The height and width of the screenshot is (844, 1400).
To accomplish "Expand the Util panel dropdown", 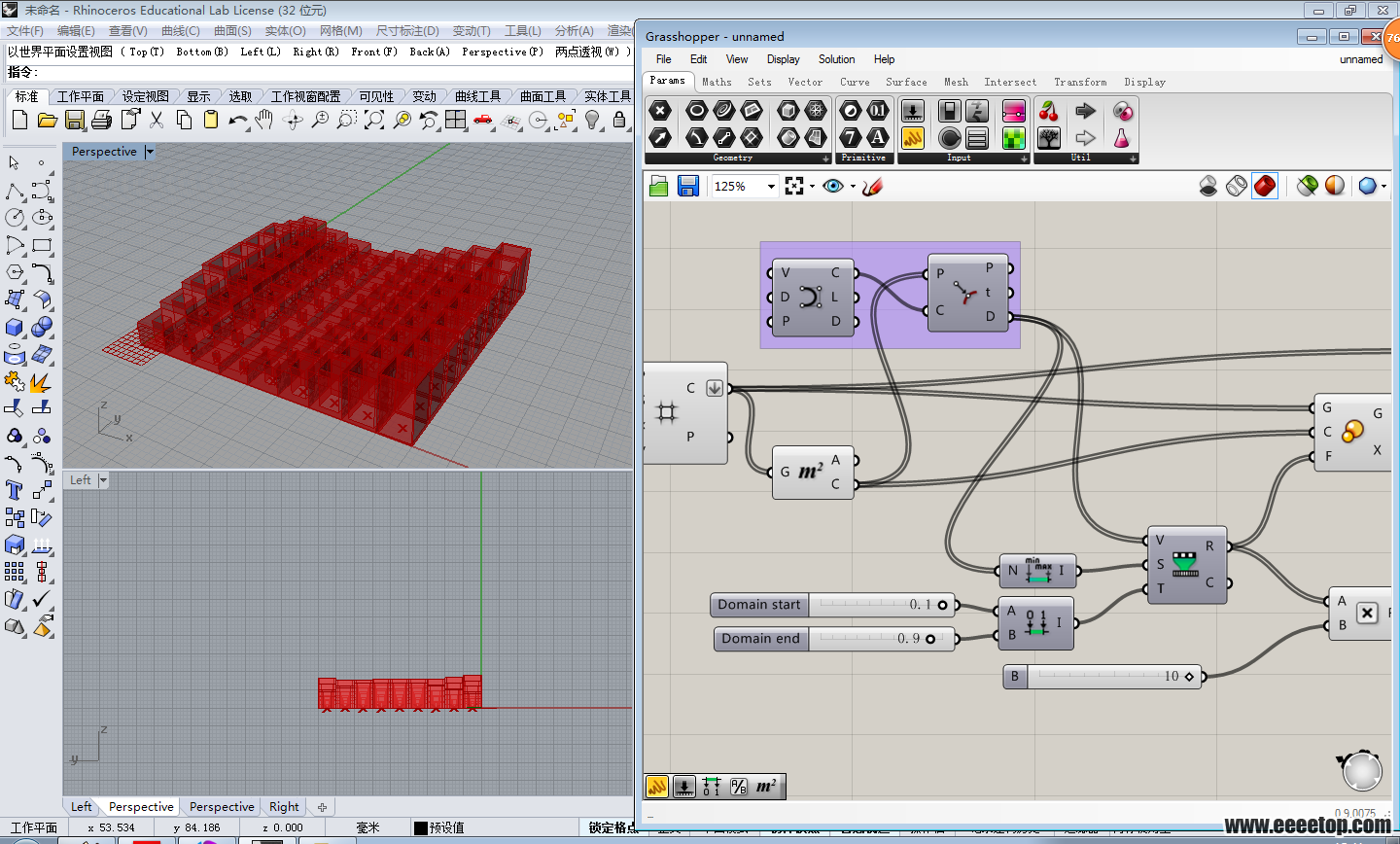I will tap(1133, 158).
